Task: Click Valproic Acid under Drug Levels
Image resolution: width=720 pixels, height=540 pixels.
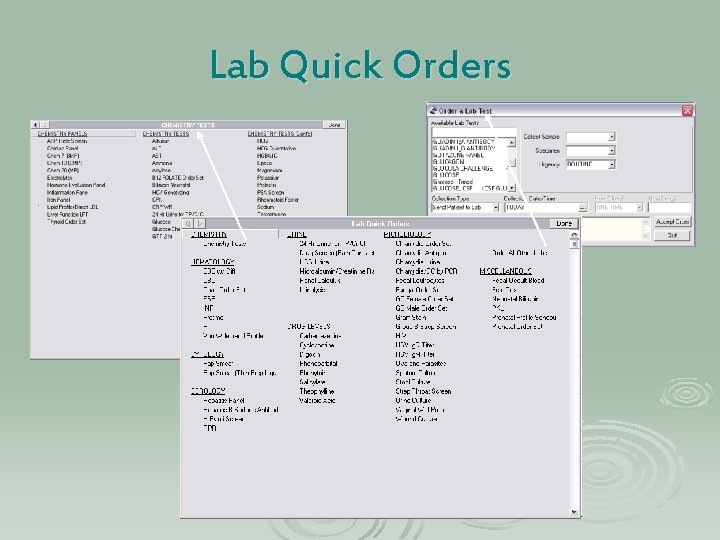Action: click(x=317, y=400)
